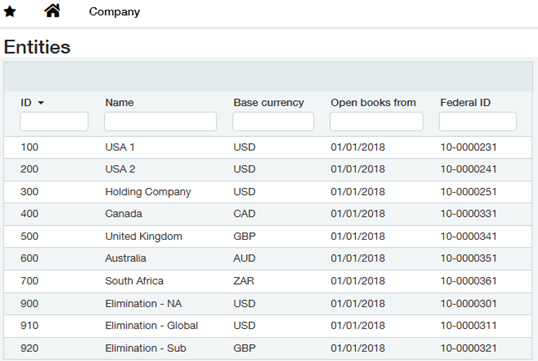538x361 pixels.
Task: Click Federal ID column header
Action: click(465, 102)
